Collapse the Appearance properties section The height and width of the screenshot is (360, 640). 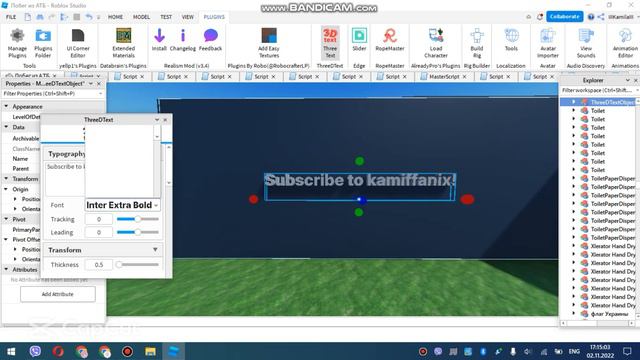(x=6, y=106)
